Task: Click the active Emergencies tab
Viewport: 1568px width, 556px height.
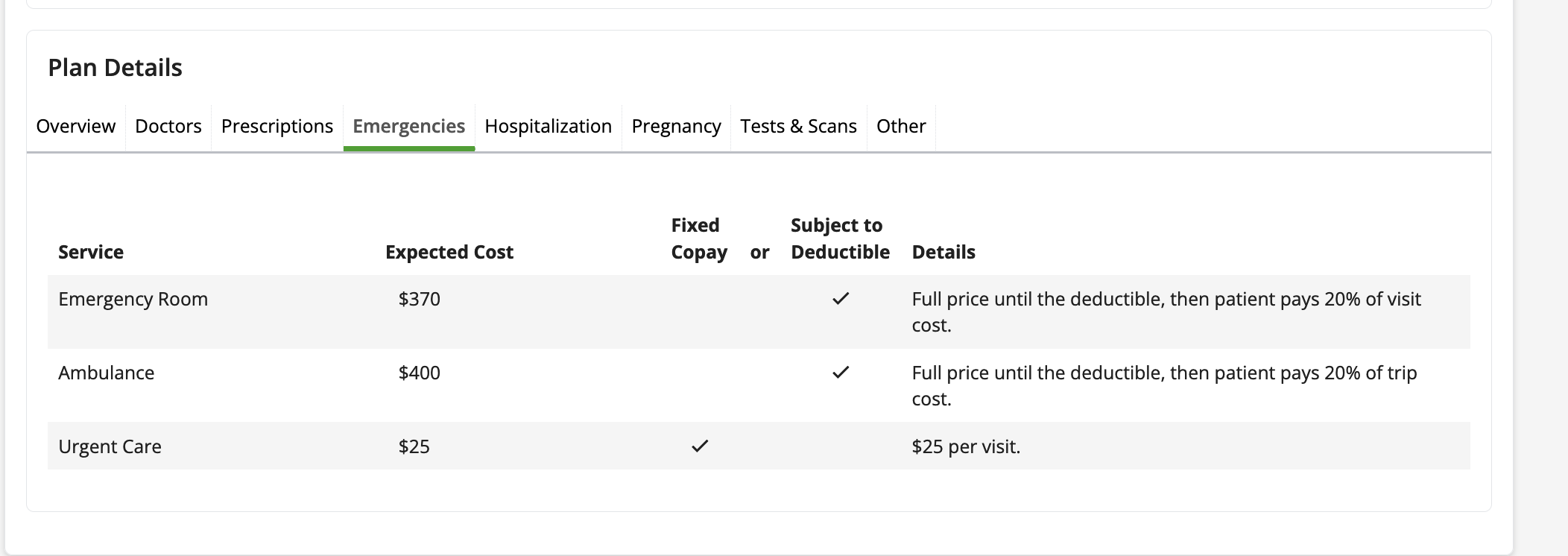Action: 408,127
